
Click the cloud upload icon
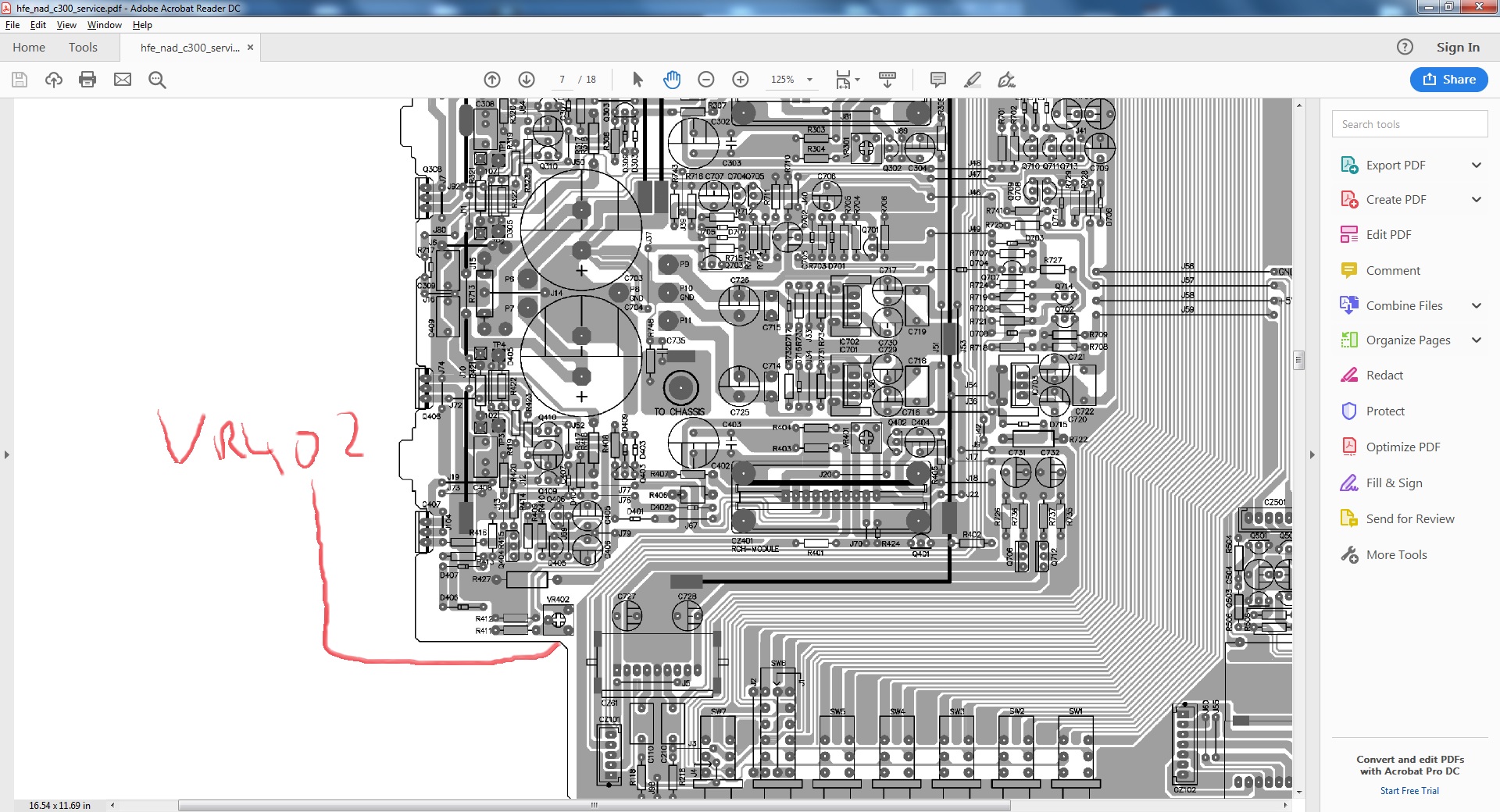54,80
